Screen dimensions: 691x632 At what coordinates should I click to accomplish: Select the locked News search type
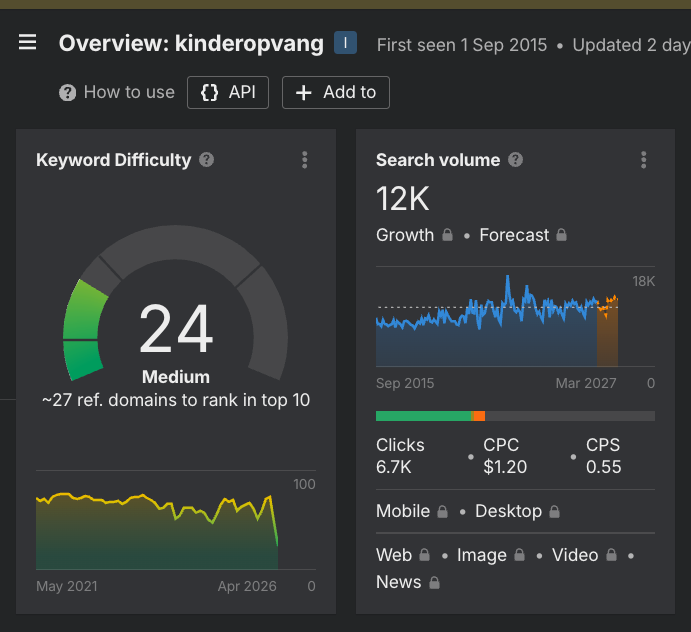pyautogui.click(x=399, y=582)
